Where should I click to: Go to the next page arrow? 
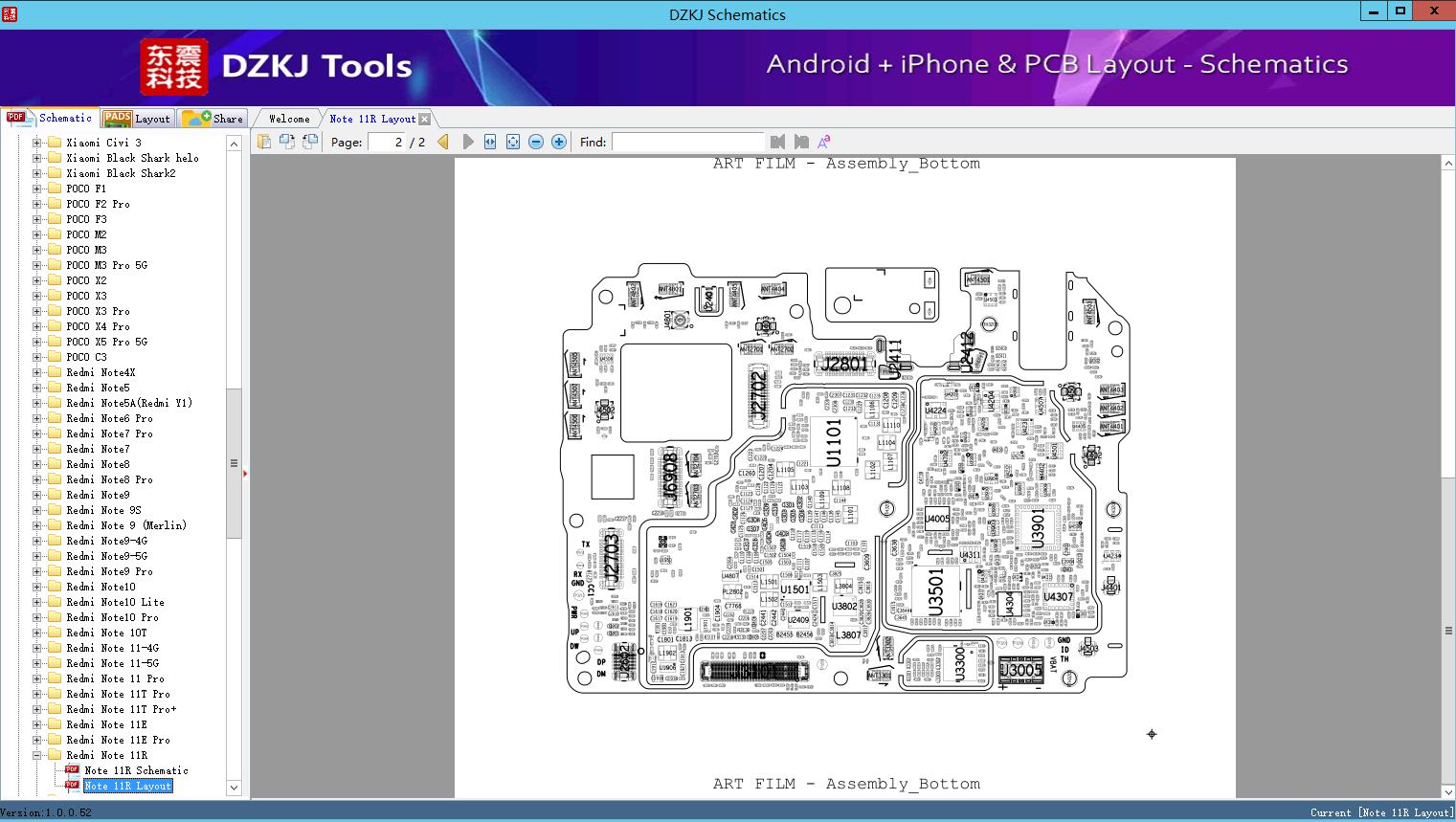[467, 142]
